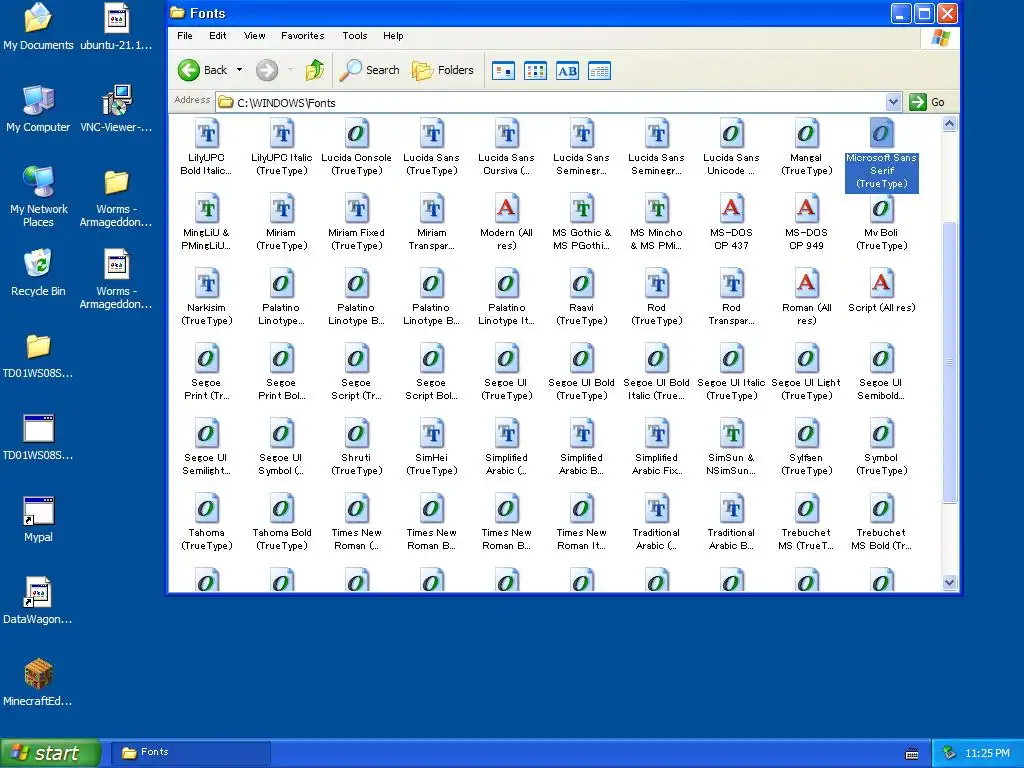The width and height of the screenshot is (1024, 768).
Task: Select the Modern (All res) font
Action: click(x=507, y=223)
